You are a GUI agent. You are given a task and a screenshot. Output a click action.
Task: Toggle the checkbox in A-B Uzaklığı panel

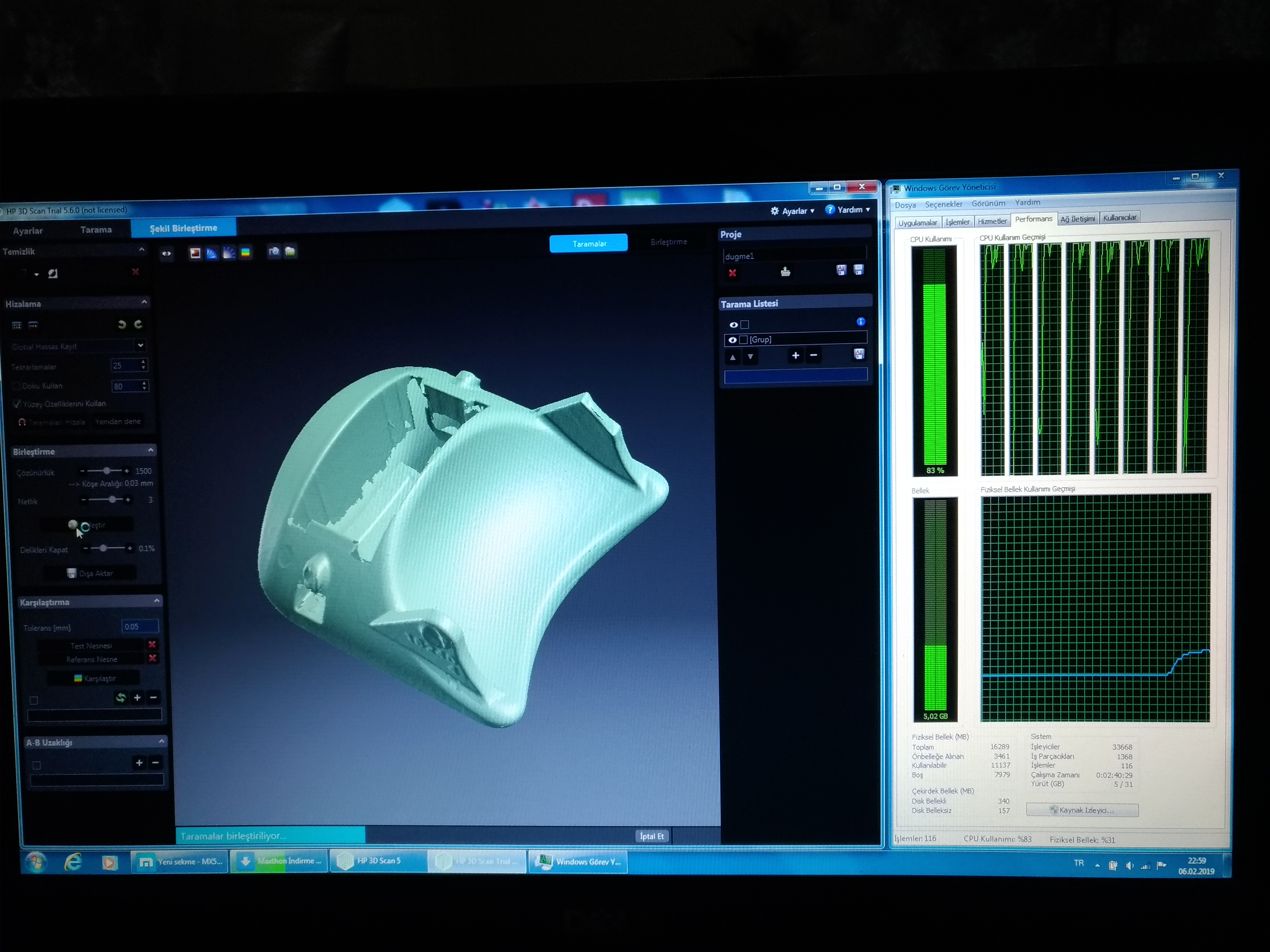(x=37, y=765)
